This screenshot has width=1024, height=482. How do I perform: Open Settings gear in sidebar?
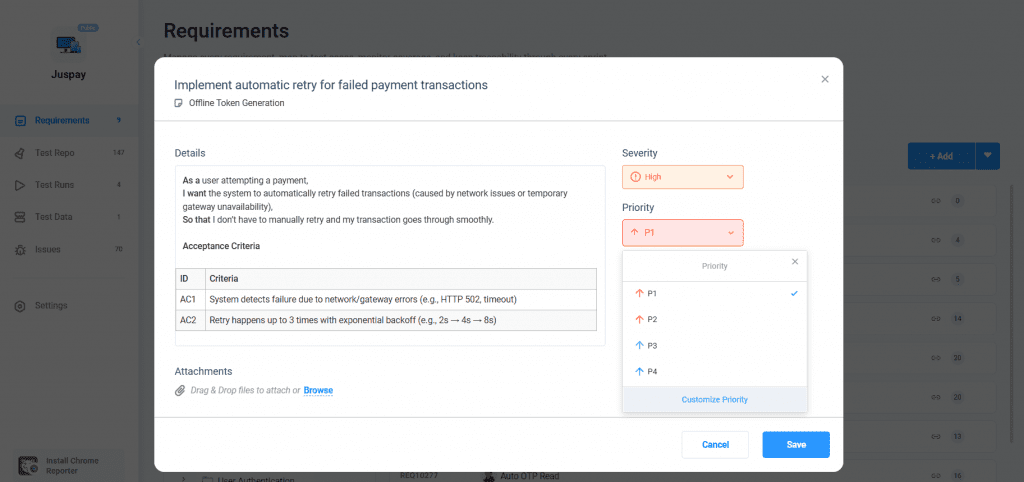[x=21, y=305]
